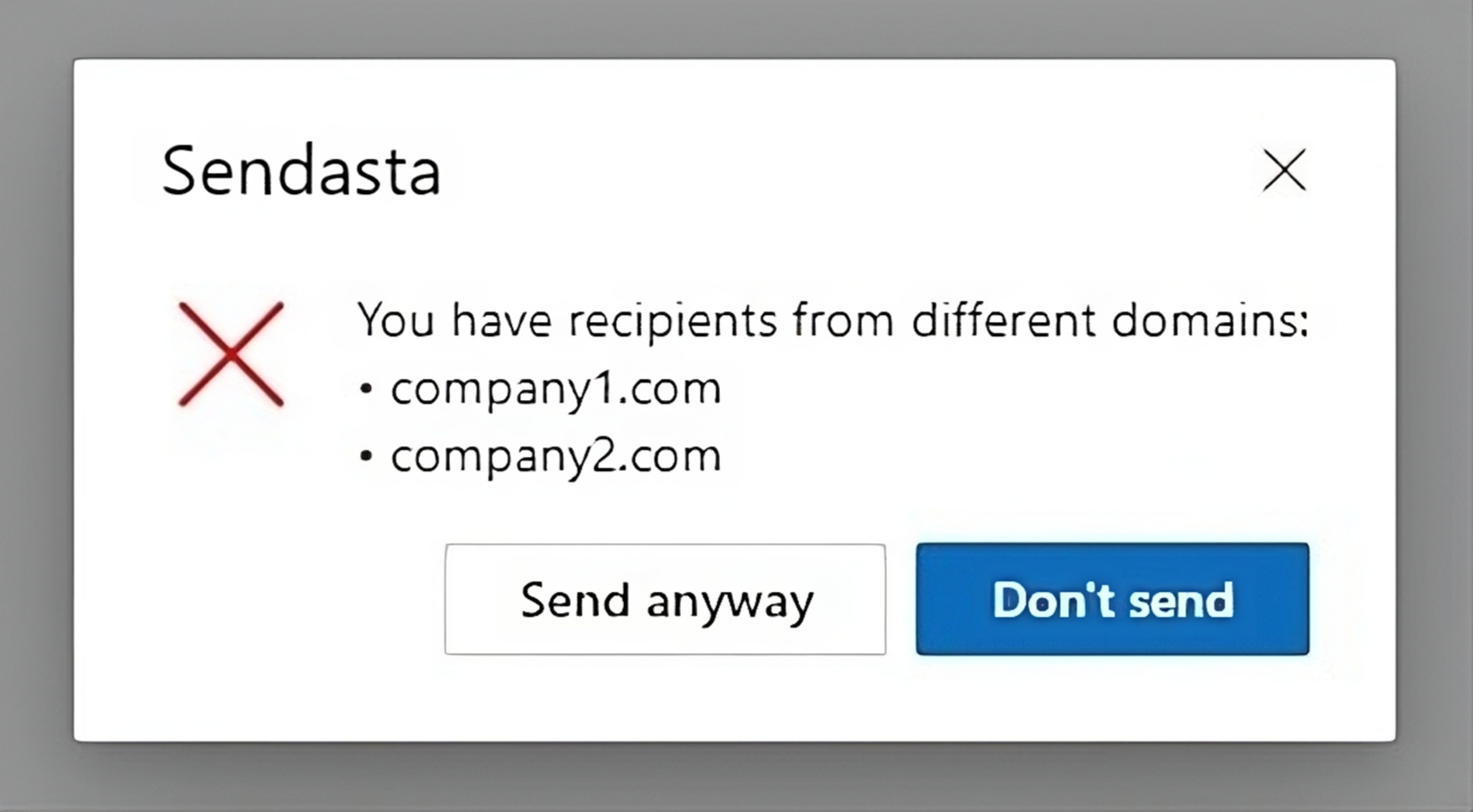The width and height of the screenshot is (1473, 812).
Task: Confirm sending despite domain warning
Action: pyautogui.click(x=665, y=599)
